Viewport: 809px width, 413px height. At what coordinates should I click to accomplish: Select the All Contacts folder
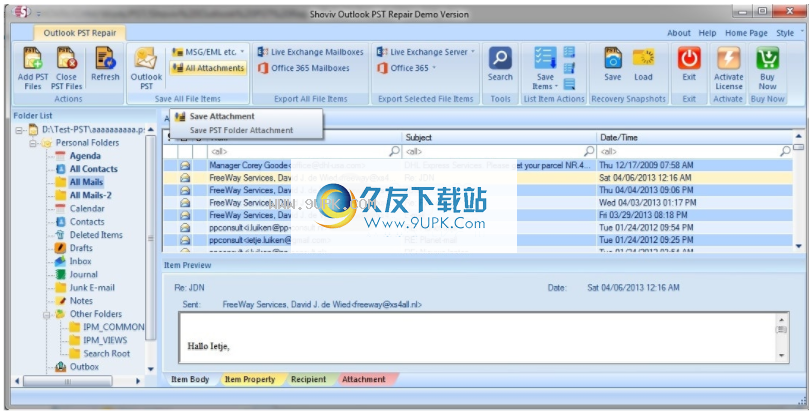93,169
